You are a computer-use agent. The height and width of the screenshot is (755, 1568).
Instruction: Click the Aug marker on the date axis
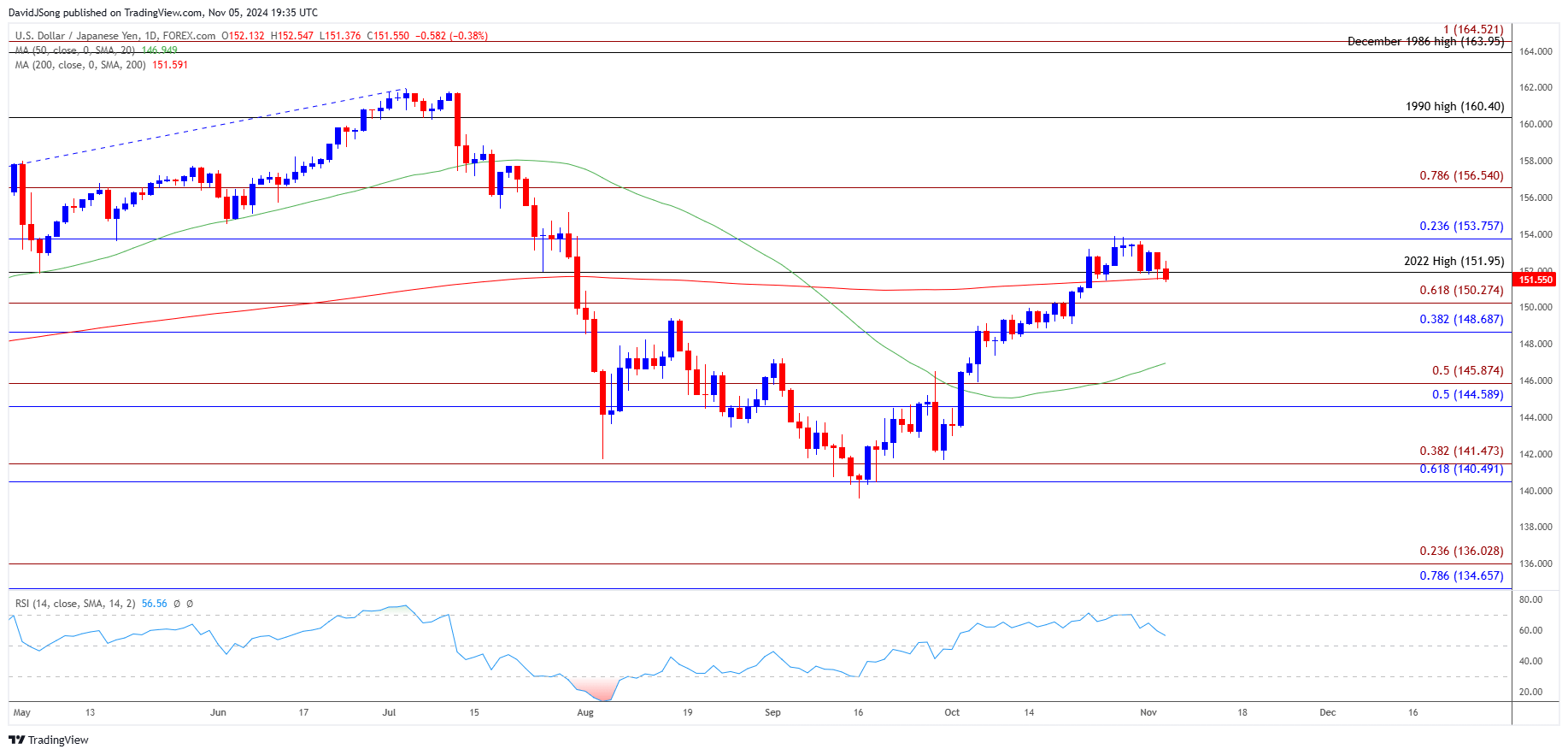click(585, 713)
